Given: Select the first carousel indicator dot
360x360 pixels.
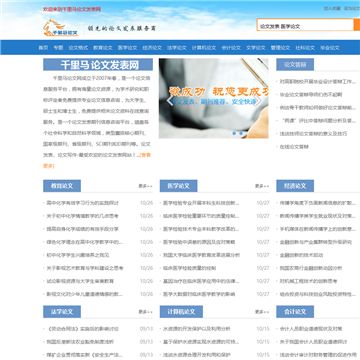Looking at the screenshot, I should pos(234,133).
